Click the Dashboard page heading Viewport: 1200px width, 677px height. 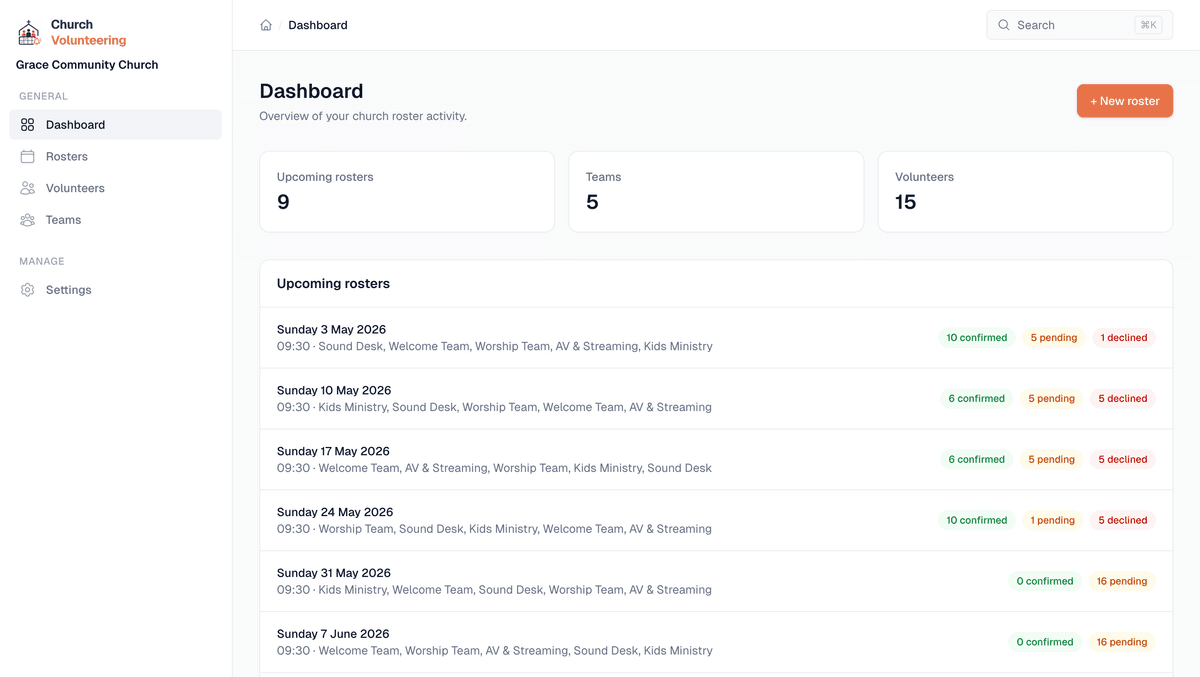coord(311,91)
